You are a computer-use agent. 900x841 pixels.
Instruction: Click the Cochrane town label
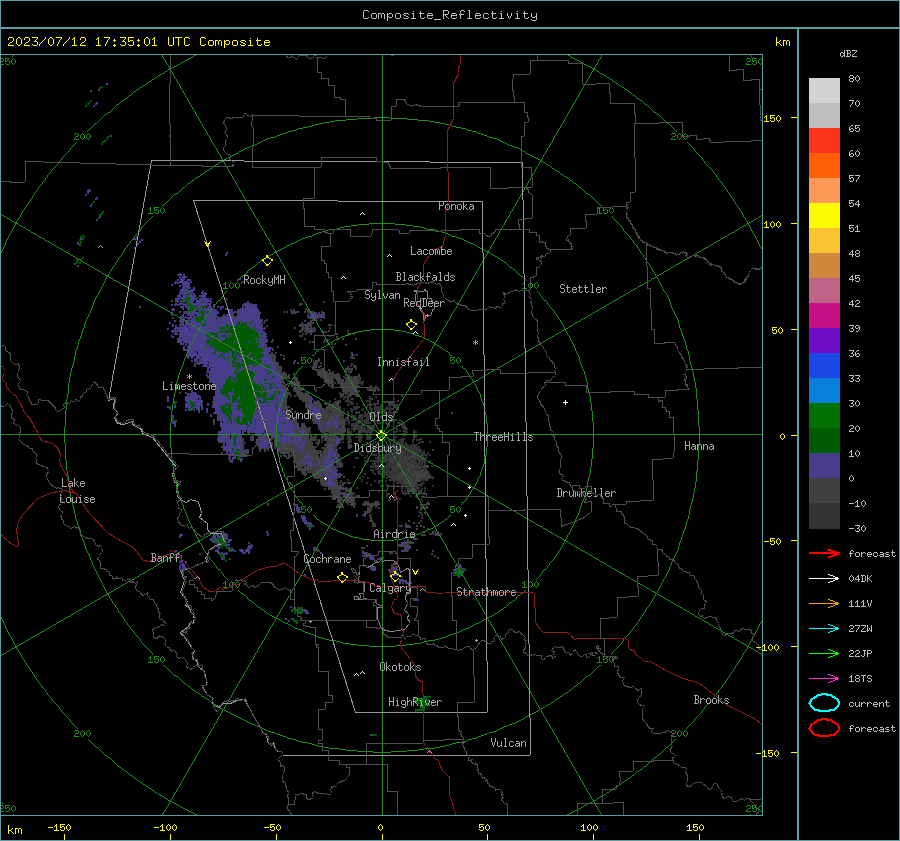pos(327,559)
